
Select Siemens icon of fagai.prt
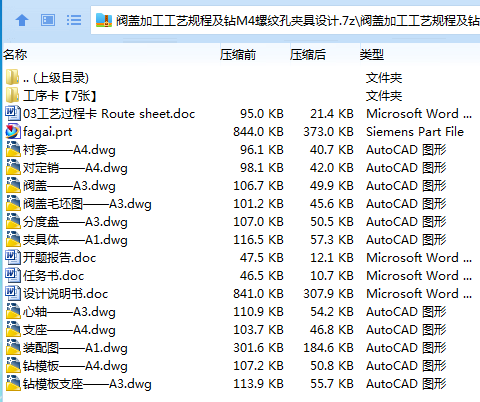13,131
